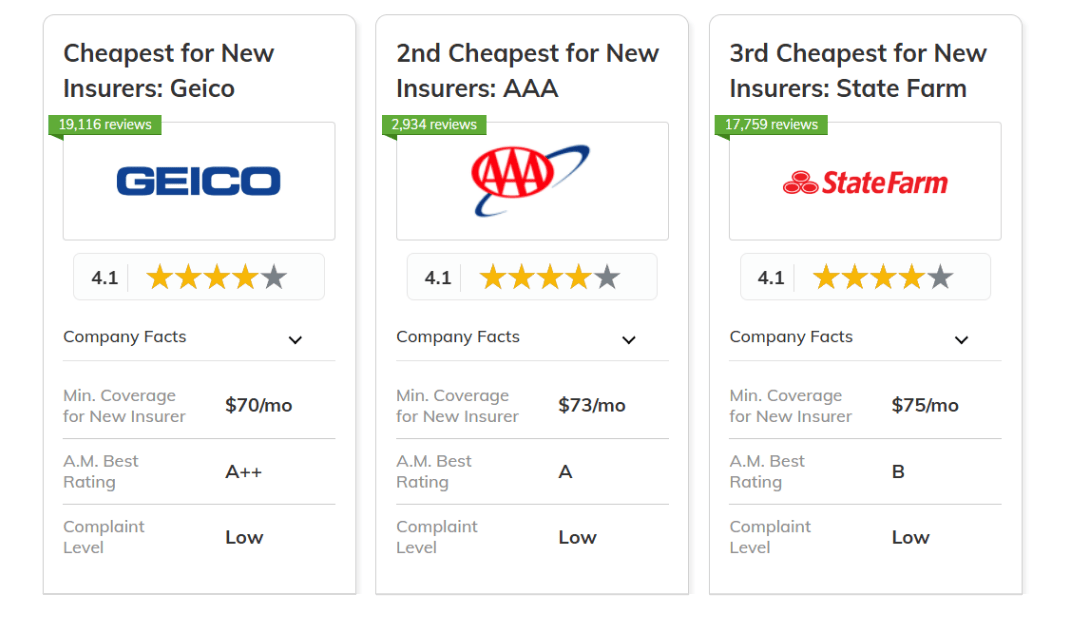Click the gray fifth star under Geico
Screen dimensions: 1068x625
tap(274, 277)
